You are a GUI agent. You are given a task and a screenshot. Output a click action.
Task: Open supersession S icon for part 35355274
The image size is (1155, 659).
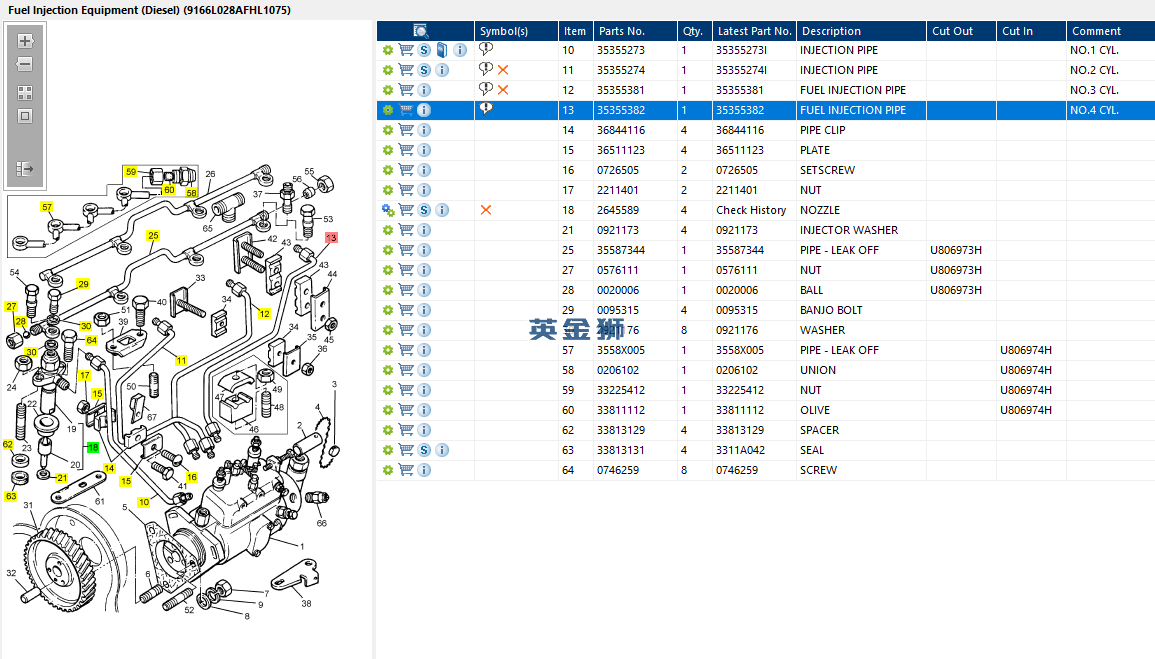point(424,70)
